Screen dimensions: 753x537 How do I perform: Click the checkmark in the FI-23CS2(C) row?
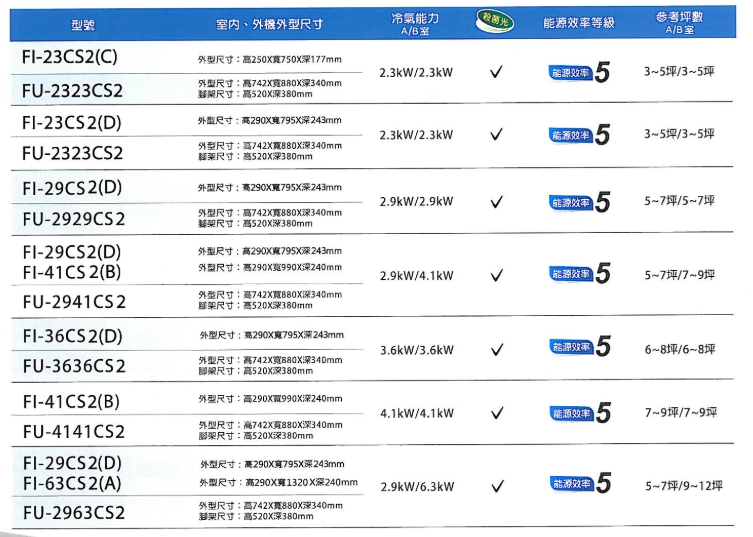pos(495,73)
